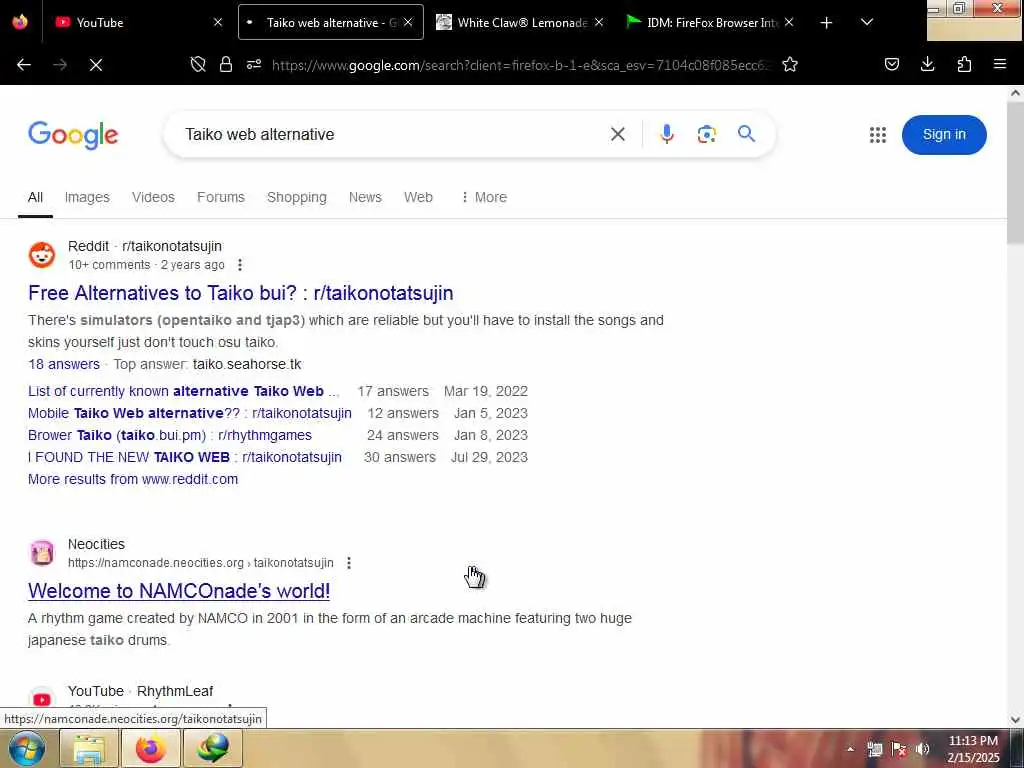Close the Taiko web alternative tab
The image size is (1024, 768).
pos(408,22)
